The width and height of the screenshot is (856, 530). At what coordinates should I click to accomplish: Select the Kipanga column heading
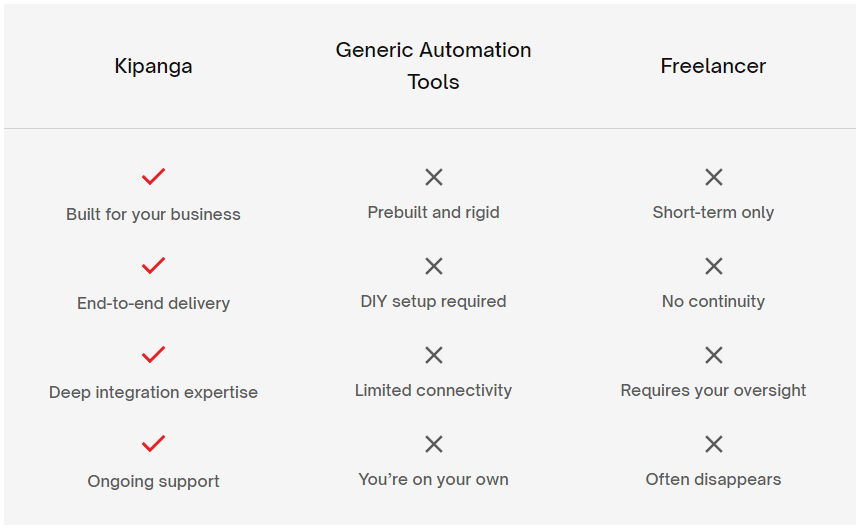point(153,66)
